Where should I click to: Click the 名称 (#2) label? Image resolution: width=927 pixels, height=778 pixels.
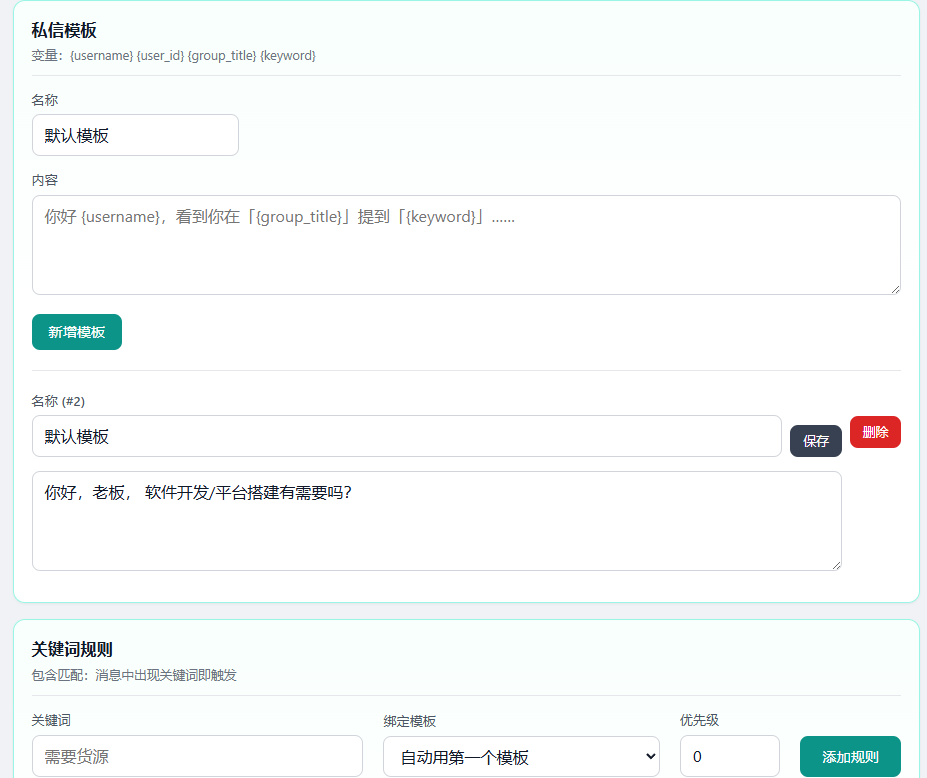tap(58, 401)
